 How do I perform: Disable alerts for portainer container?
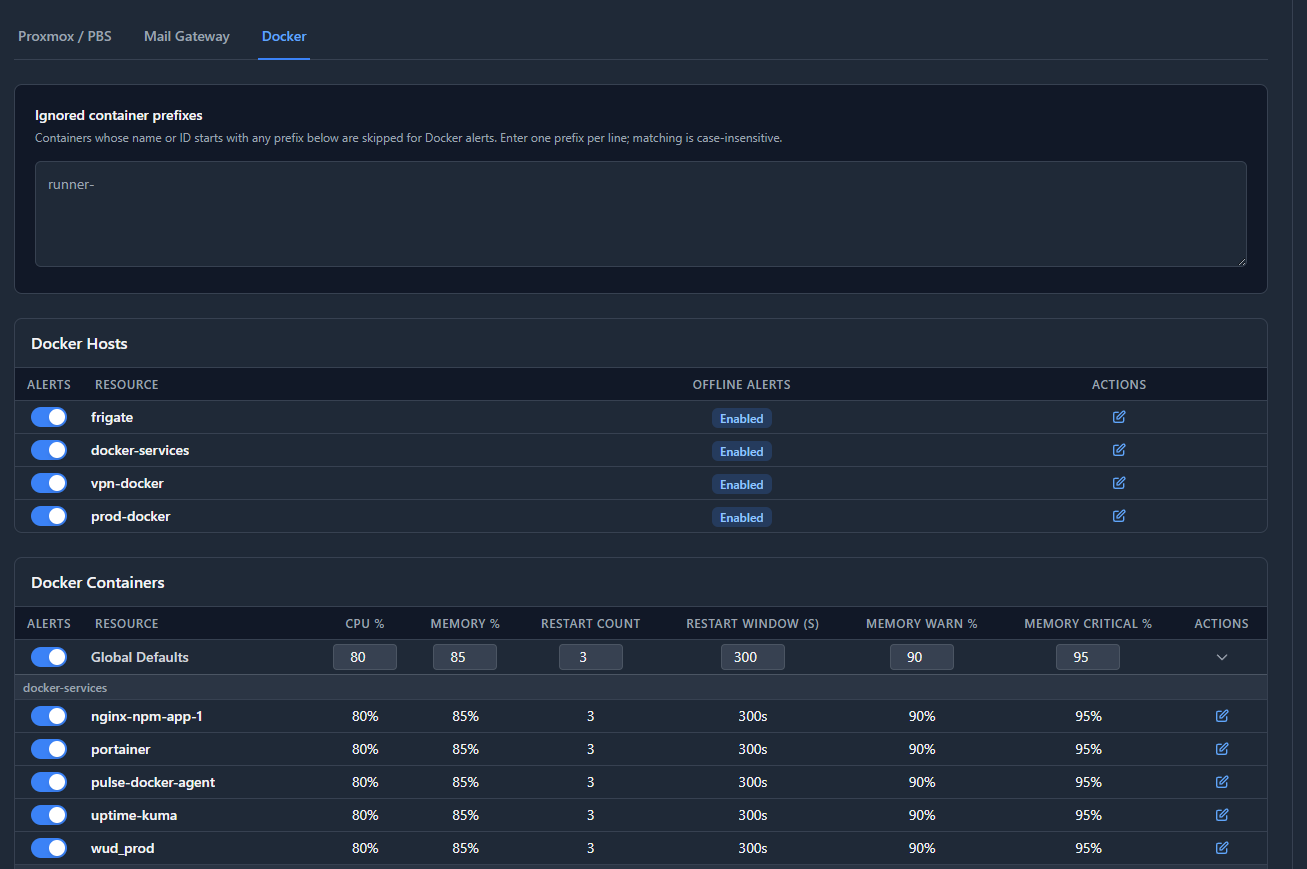(x=49, y=749)
